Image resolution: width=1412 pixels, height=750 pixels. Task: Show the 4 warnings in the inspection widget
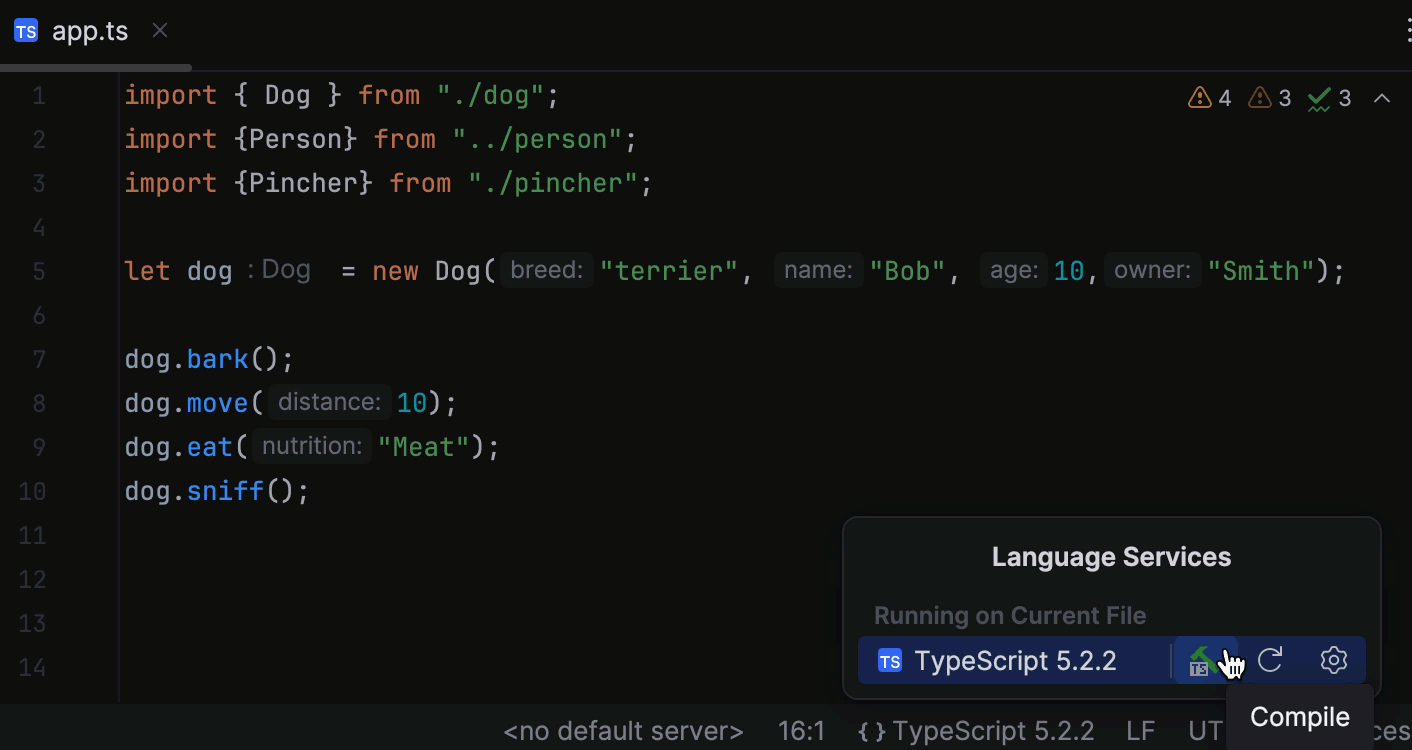pos(1209,97)
